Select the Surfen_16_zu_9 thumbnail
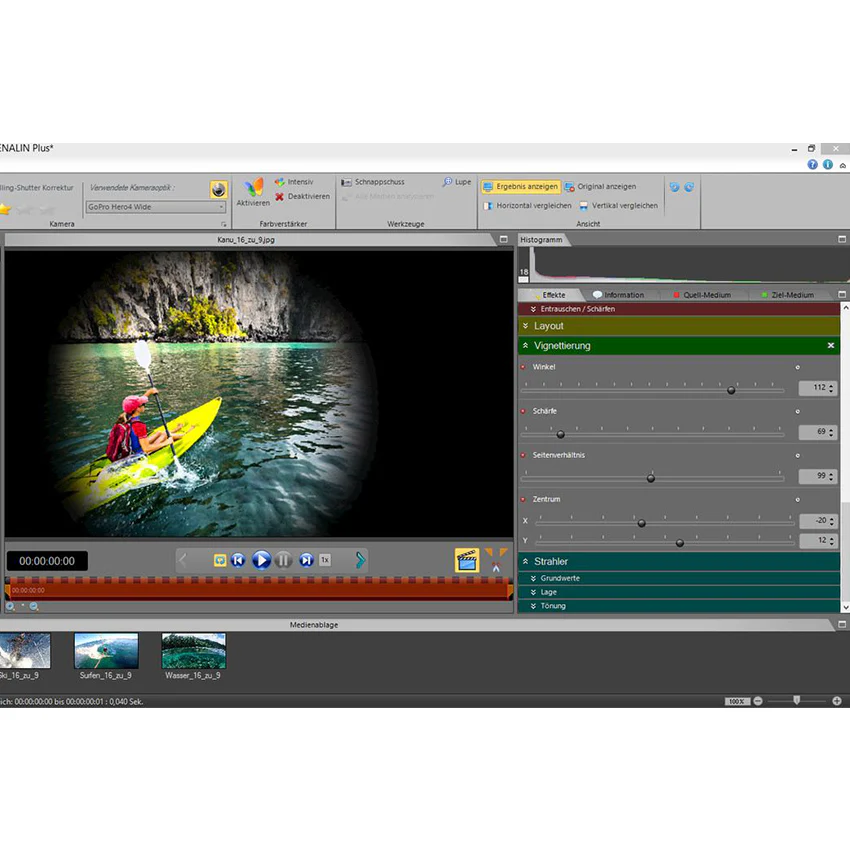 106,651
